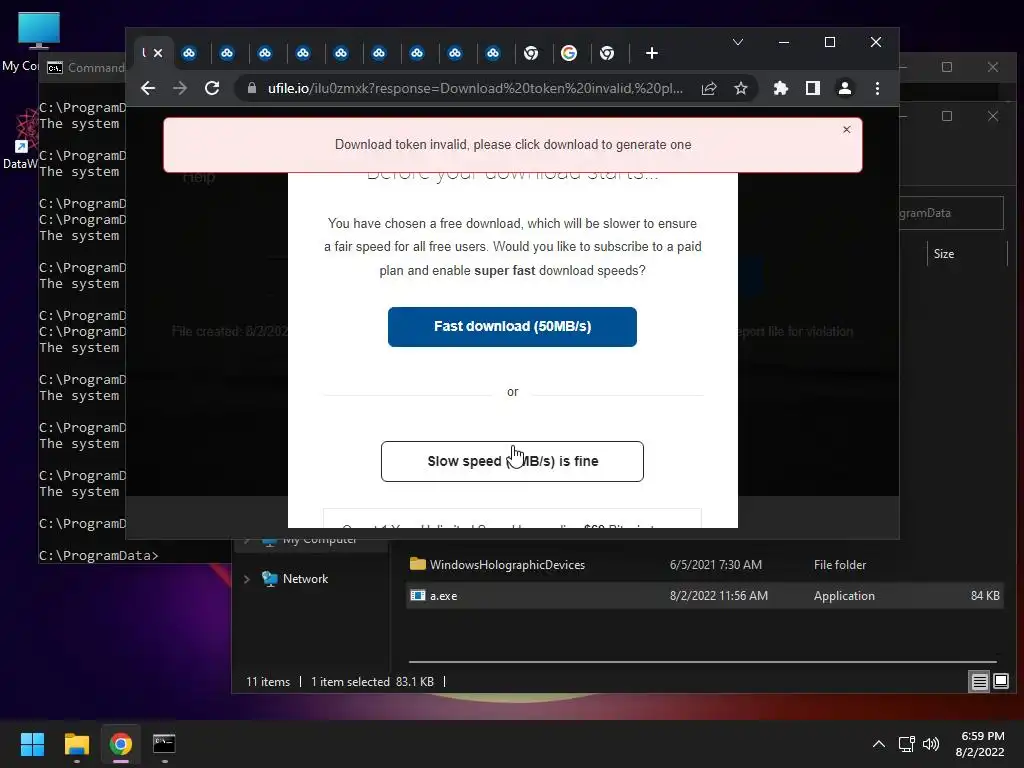Open the Chrome three-dot menu
Image resolution: width=1024 pixels, height=768 pixels.
click(877, 88)
